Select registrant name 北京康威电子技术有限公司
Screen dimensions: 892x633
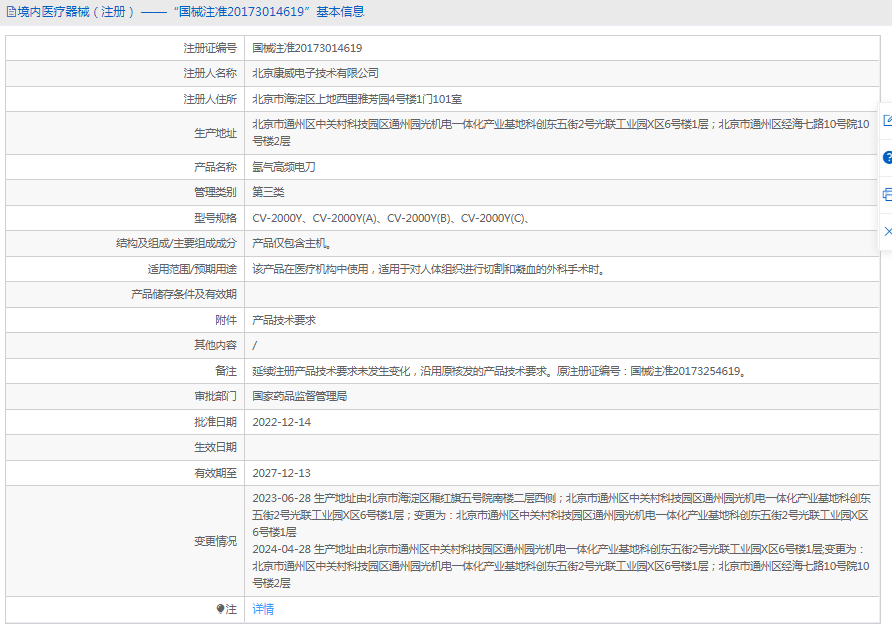pyautogui.click(x=315, y=74)
